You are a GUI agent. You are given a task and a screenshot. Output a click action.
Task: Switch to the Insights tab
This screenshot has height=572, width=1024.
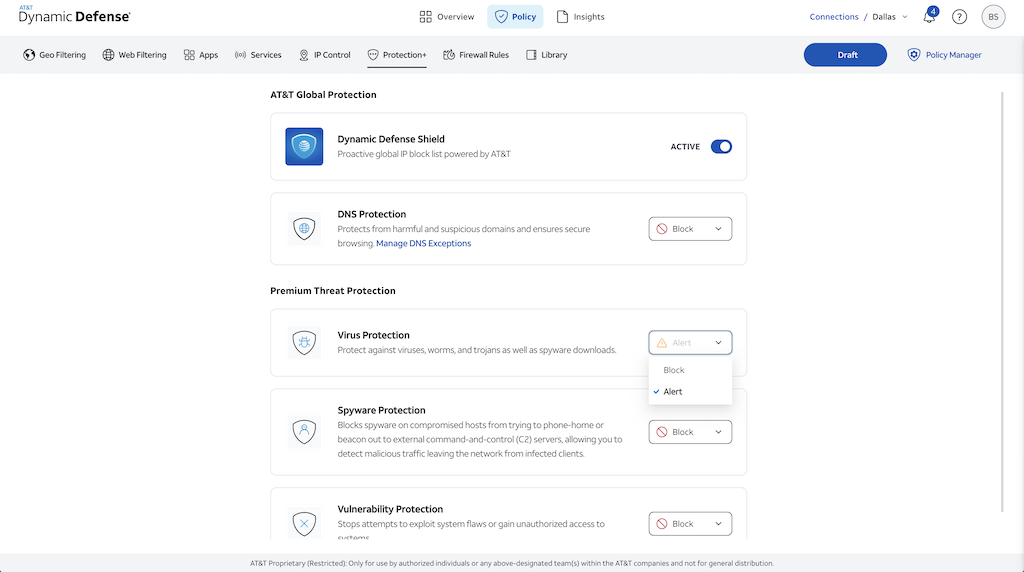(x=581, y=17)
